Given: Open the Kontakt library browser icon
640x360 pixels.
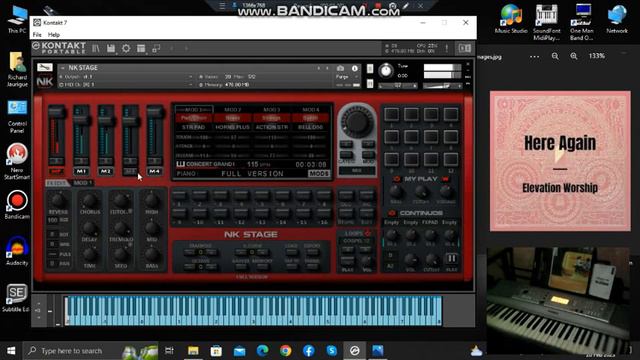Looking at the screenshot, I should pos(96,49).
